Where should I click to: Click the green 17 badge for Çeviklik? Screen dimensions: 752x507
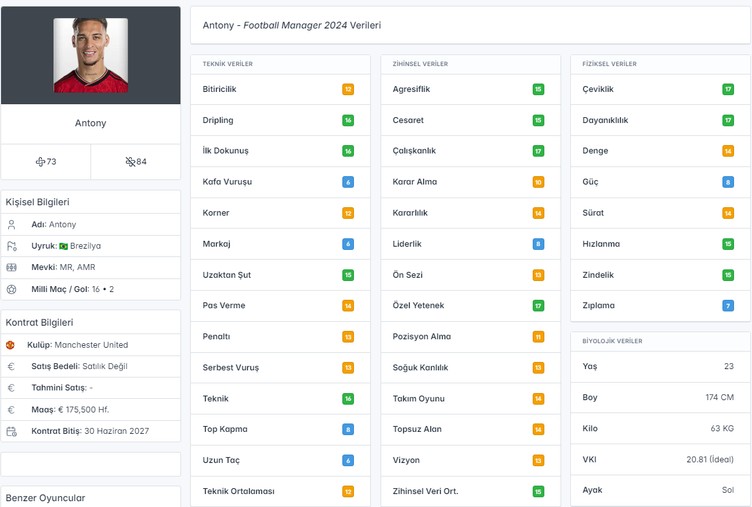728,89
